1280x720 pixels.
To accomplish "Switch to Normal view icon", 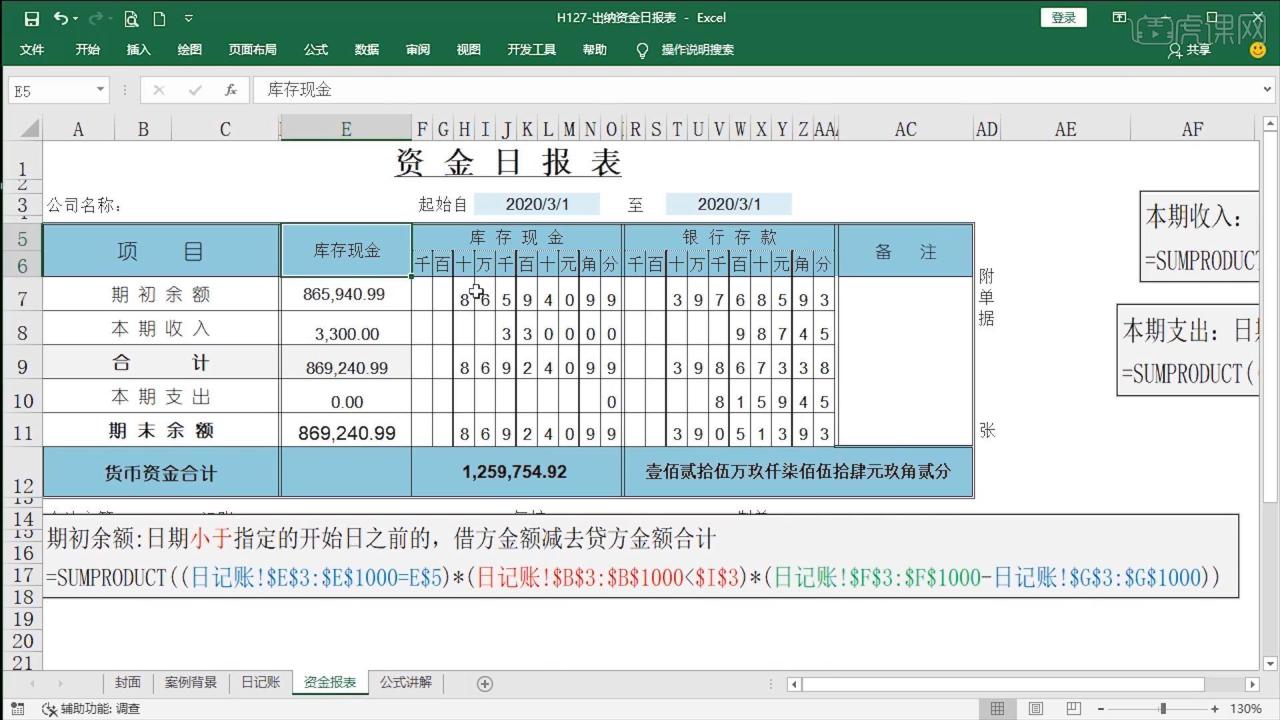I will click(997, 708).
